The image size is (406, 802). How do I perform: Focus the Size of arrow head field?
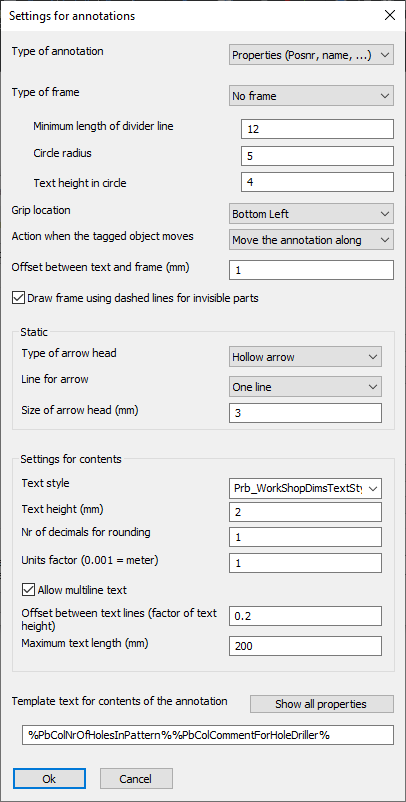click(305, 413)
